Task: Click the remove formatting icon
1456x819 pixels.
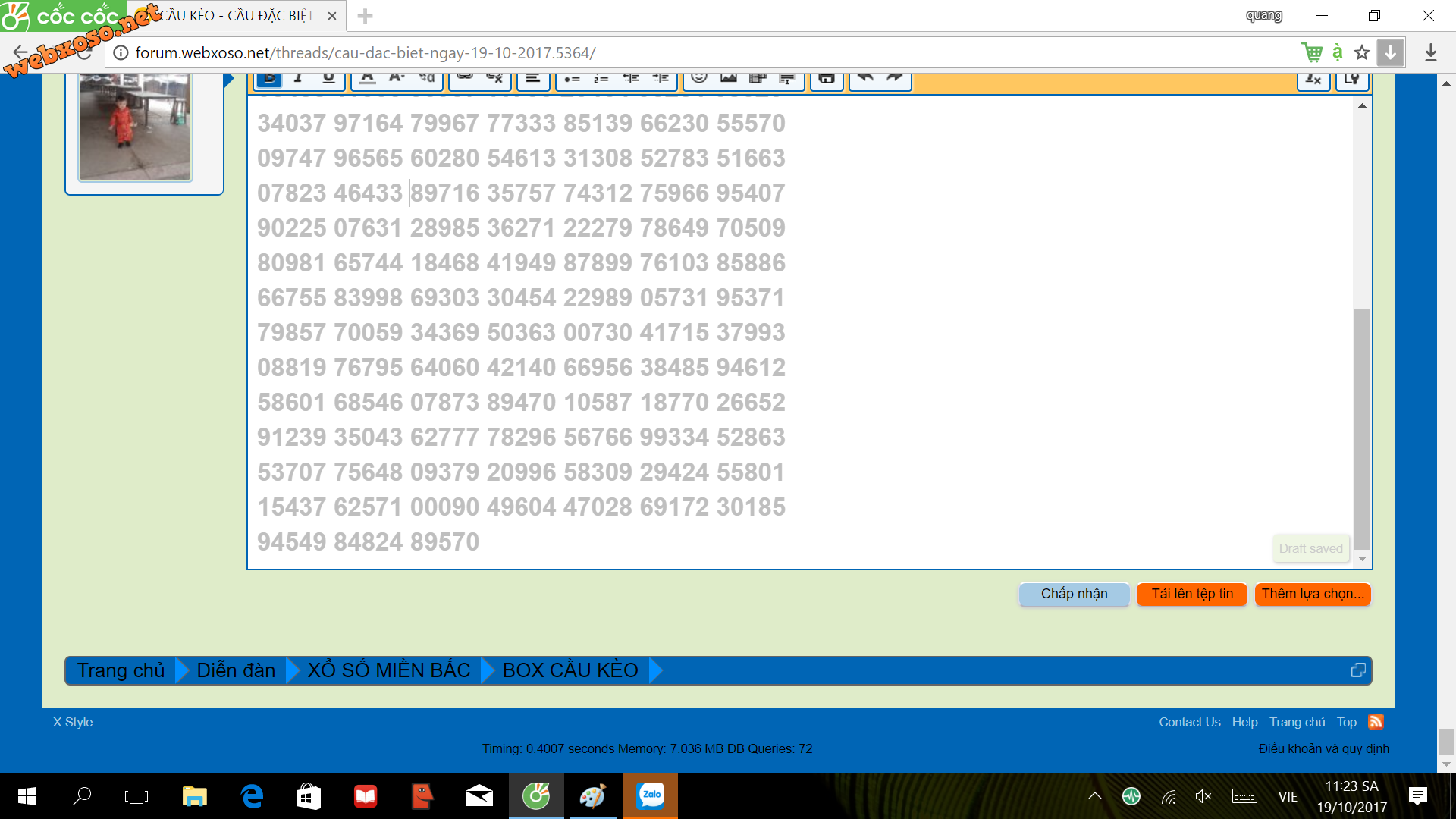Action: [x=1313, y=79]
